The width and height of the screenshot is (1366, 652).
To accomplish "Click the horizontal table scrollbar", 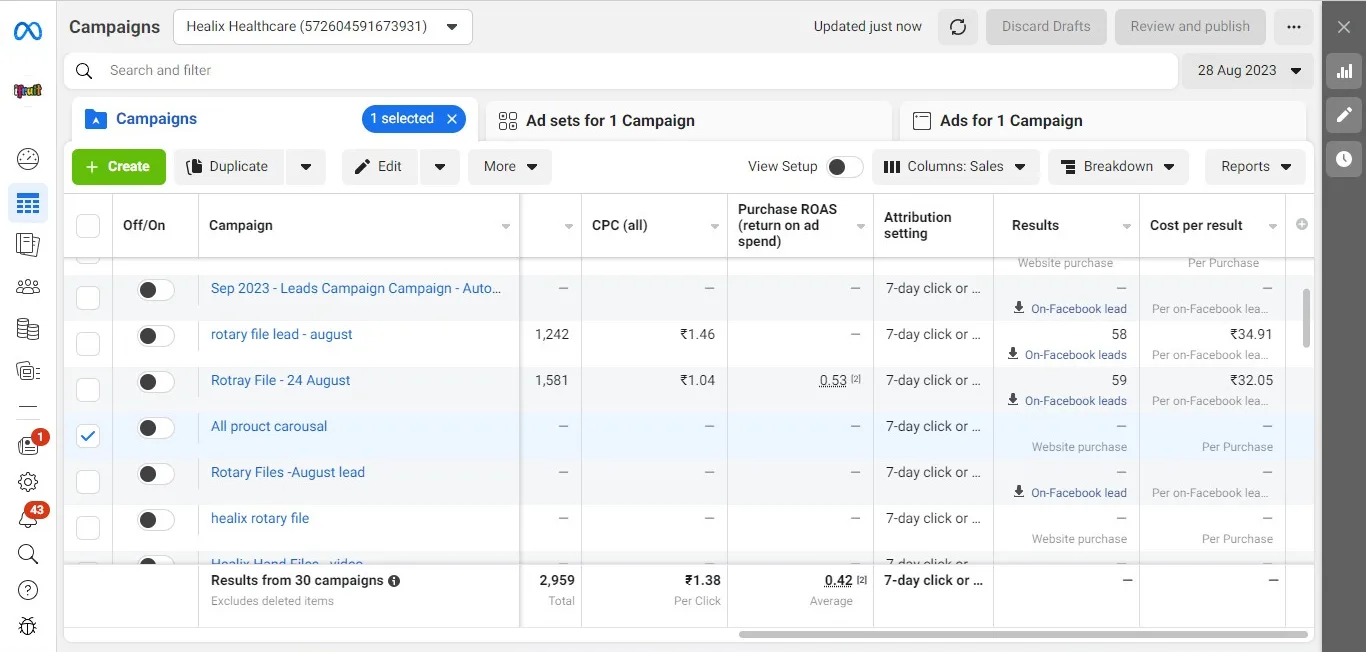I will coord(1023,634).
